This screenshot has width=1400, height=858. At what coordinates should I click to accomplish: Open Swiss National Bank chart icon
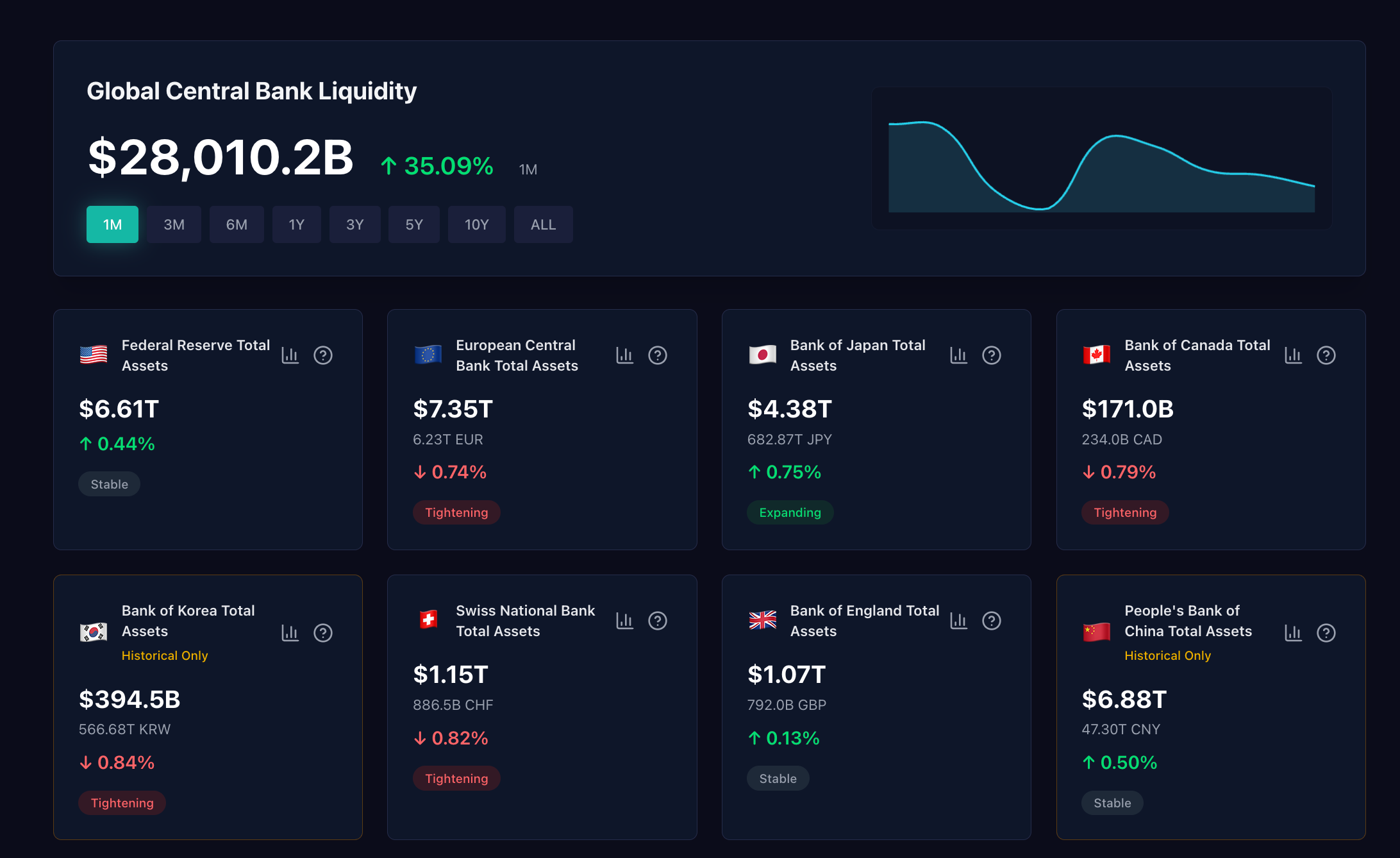(x=624, y=621)
